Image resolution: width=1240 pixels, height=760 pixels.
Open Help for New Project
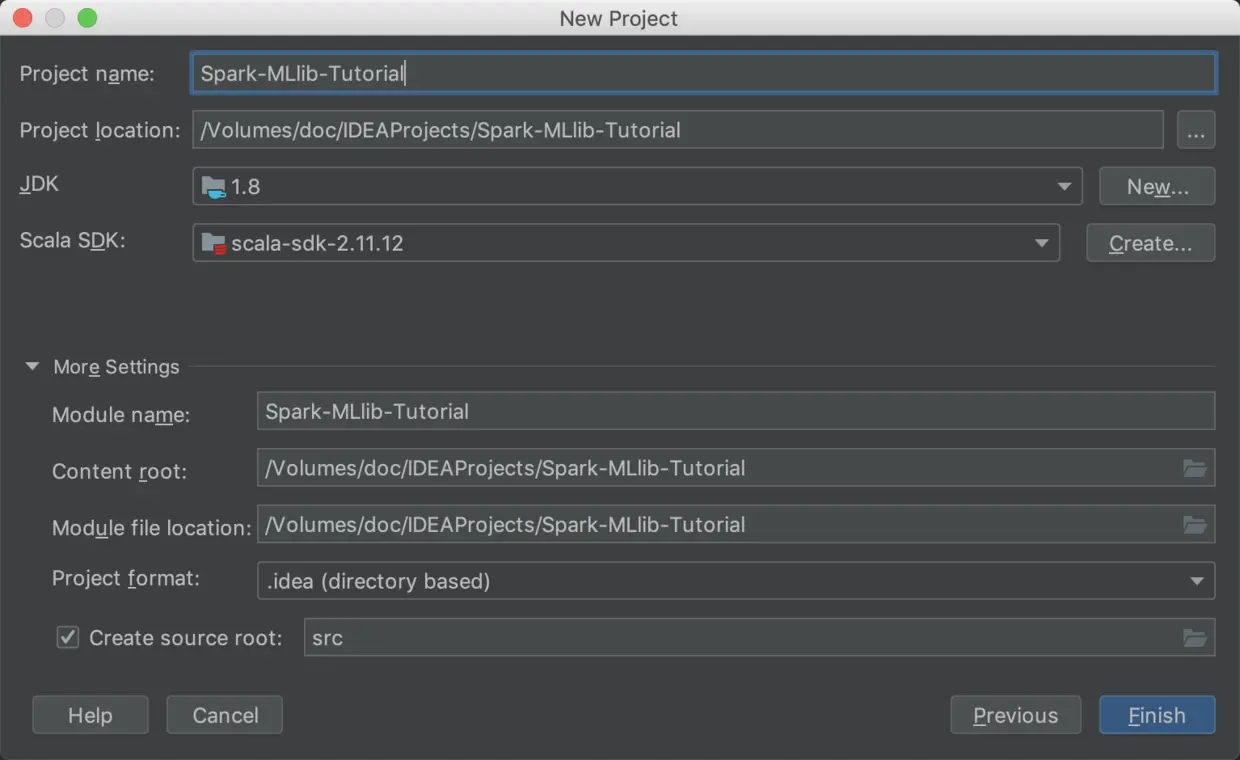[90, 715]
